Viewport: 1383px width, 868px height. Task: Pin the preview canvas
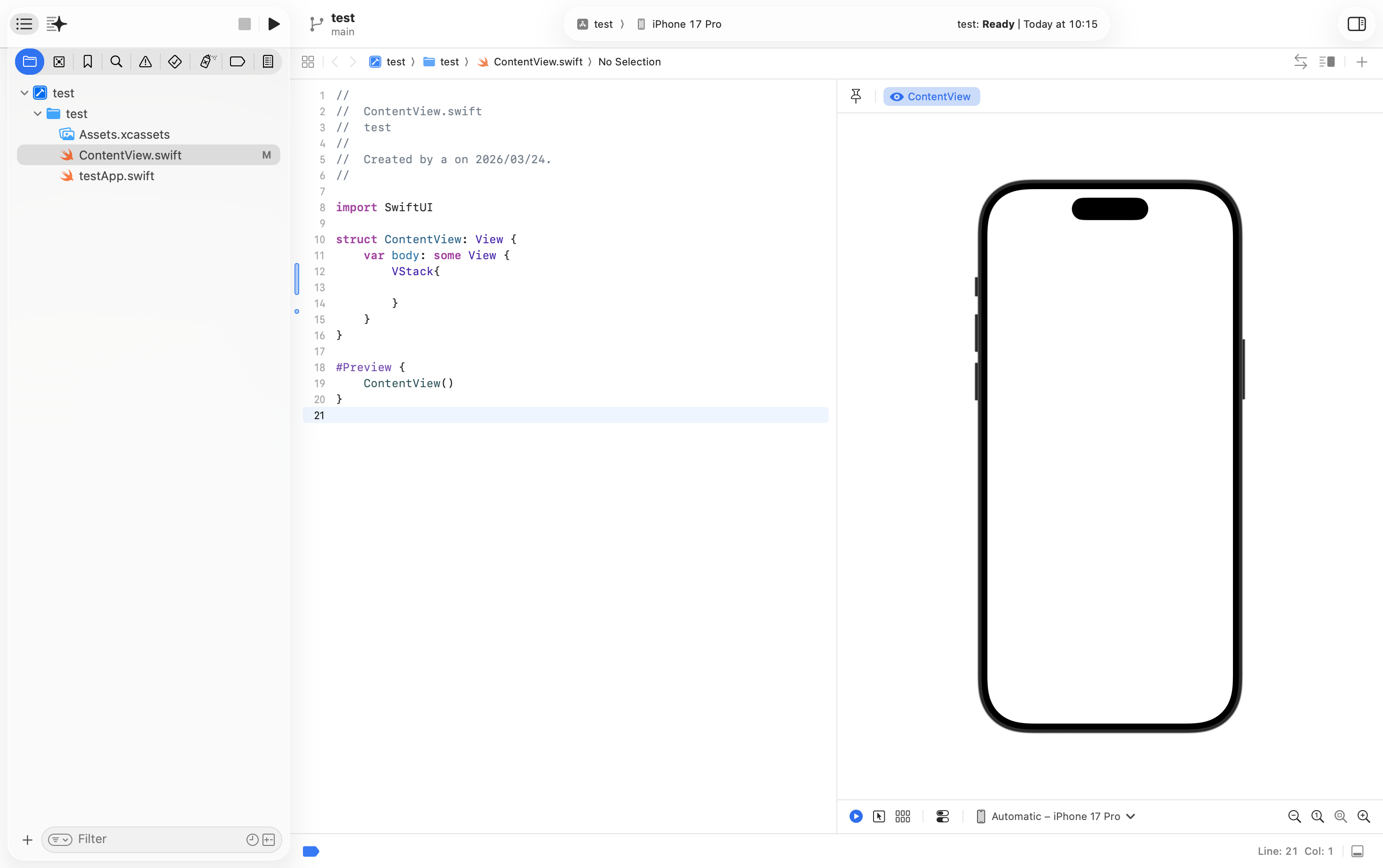click(x=856, y=96)
